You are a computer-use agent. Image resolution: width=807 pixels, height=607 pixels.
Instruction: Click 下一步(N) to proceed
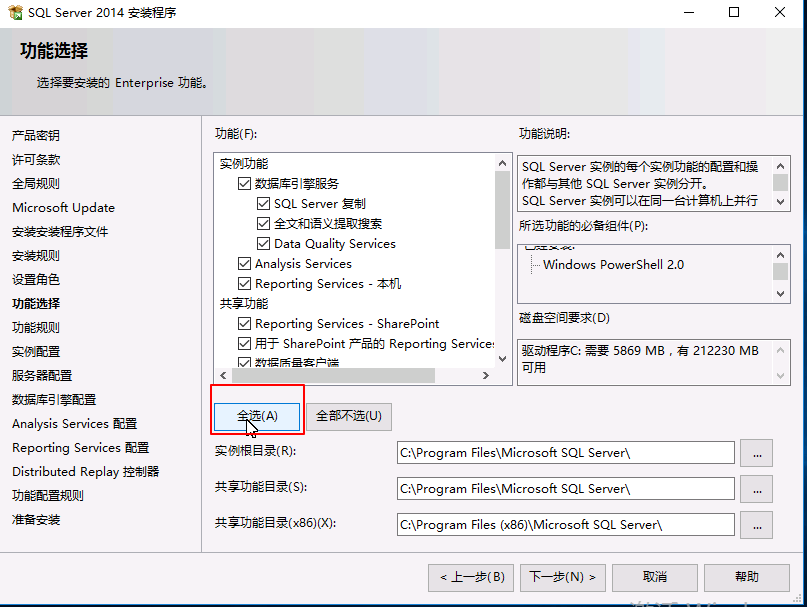coord(562,577)
